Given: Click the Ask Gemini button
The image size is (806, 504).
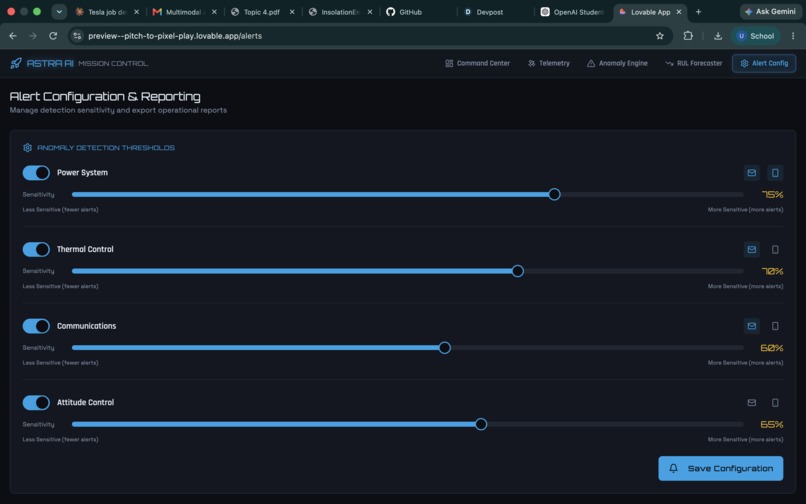Looking at the screenshot, I should point(770,11).
